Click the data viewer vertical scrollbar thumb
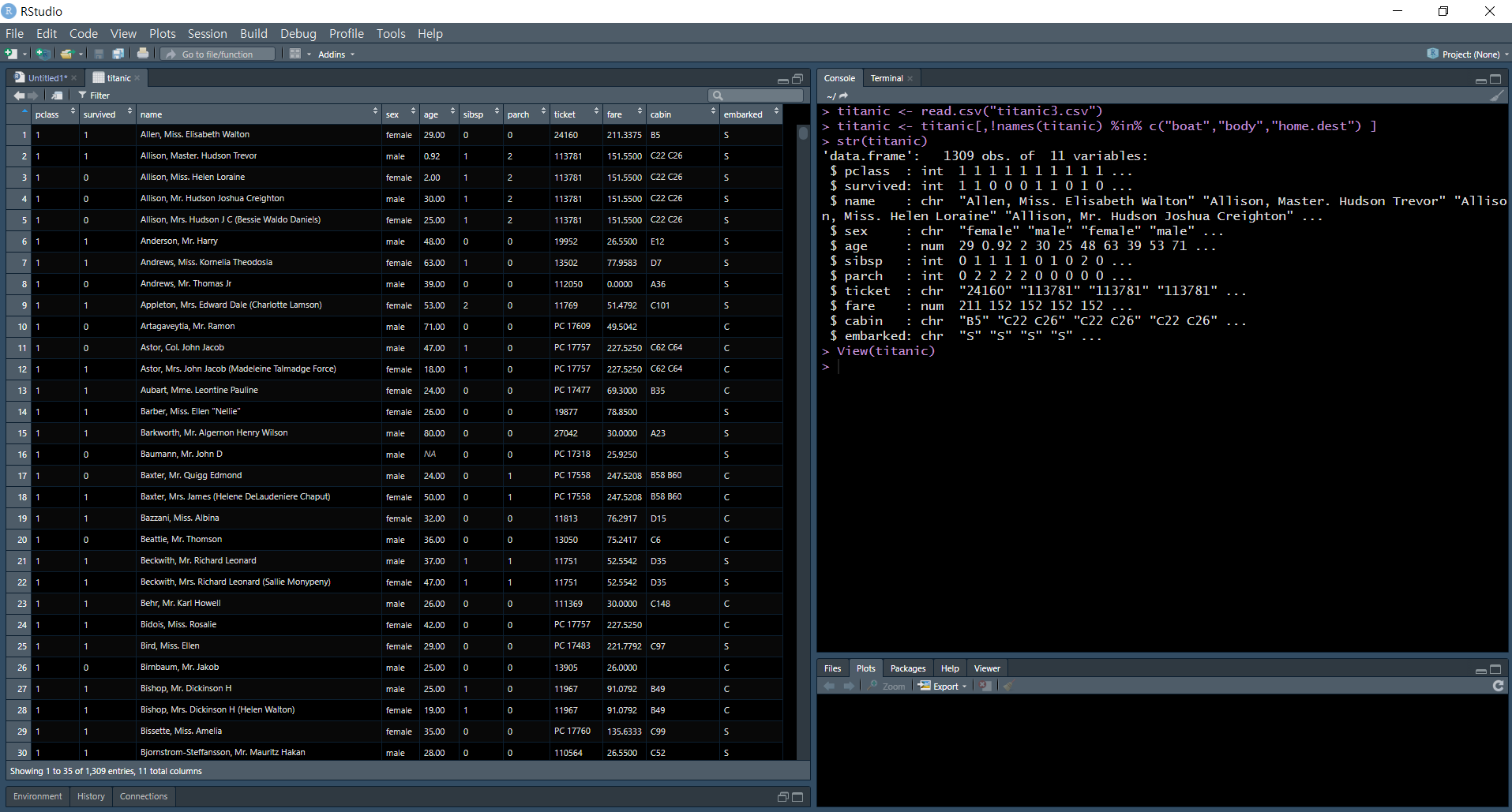This screenshot has width=1512, height=812. (803, 133)
